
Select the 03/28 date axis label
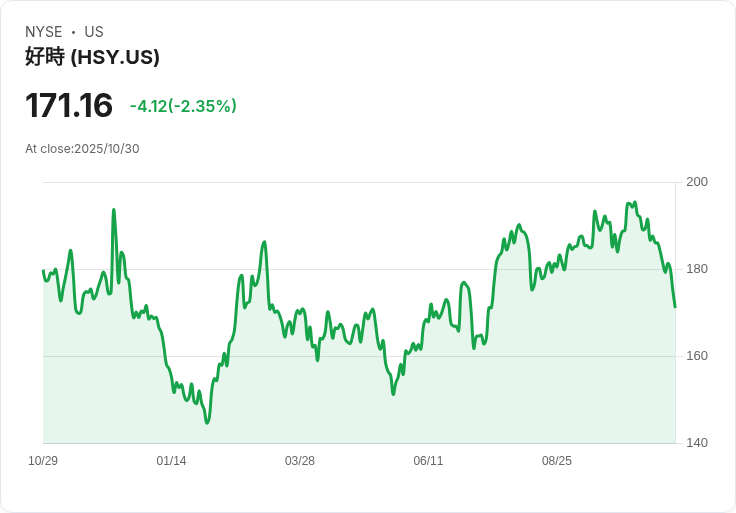(x=300, y=461)
